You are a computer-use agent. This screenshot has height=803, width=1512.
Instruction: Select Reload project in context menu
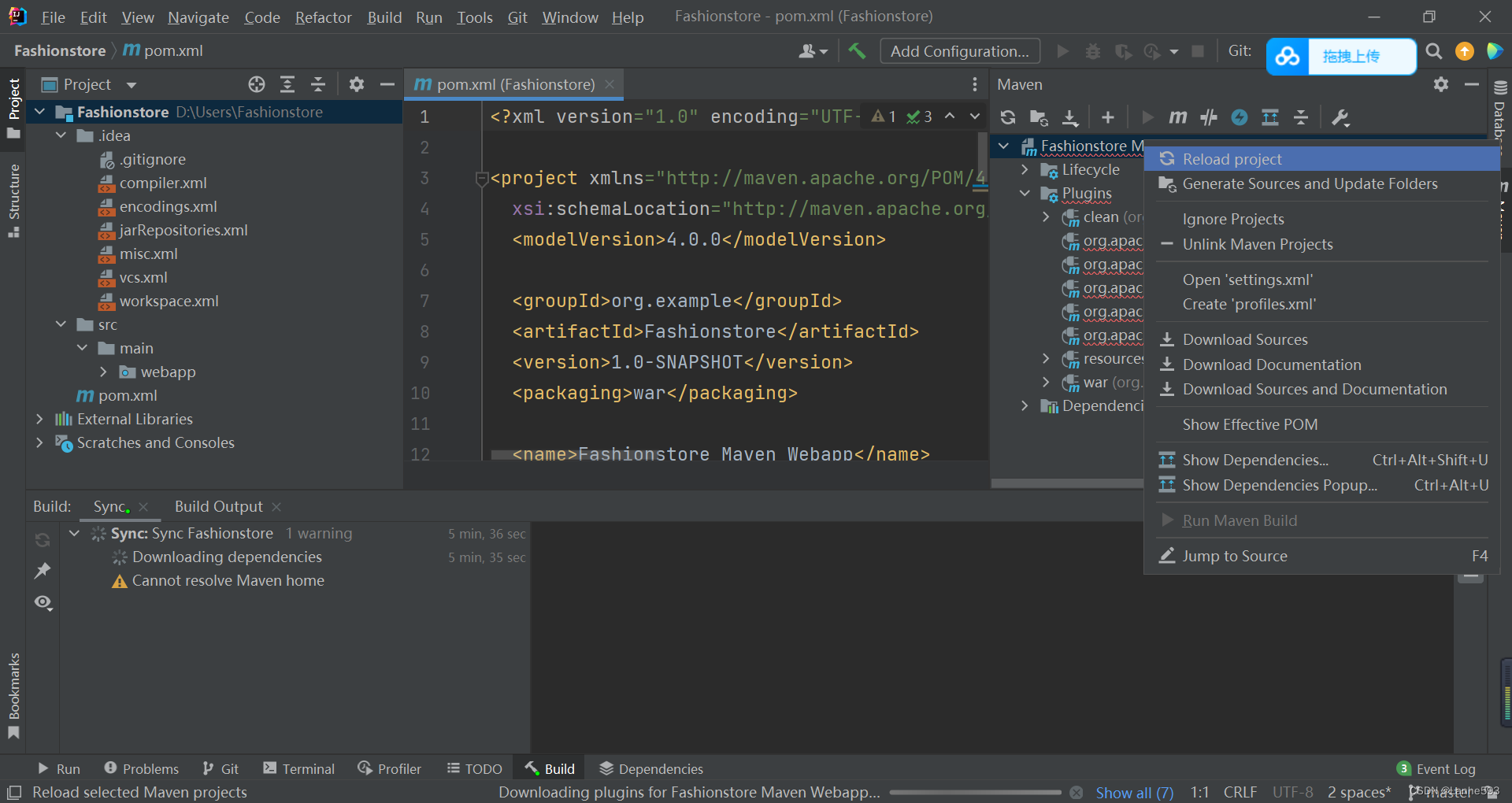tap(1321, 159)
